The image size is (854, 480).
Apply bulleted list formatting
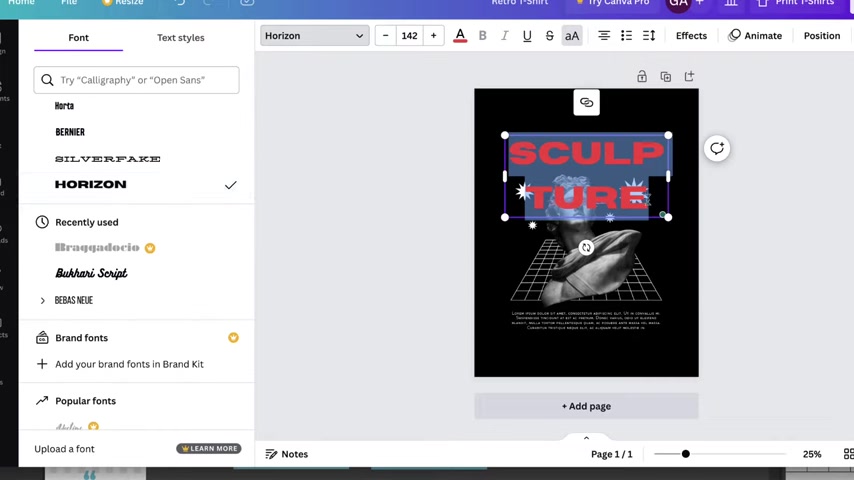tap(626, 36)
